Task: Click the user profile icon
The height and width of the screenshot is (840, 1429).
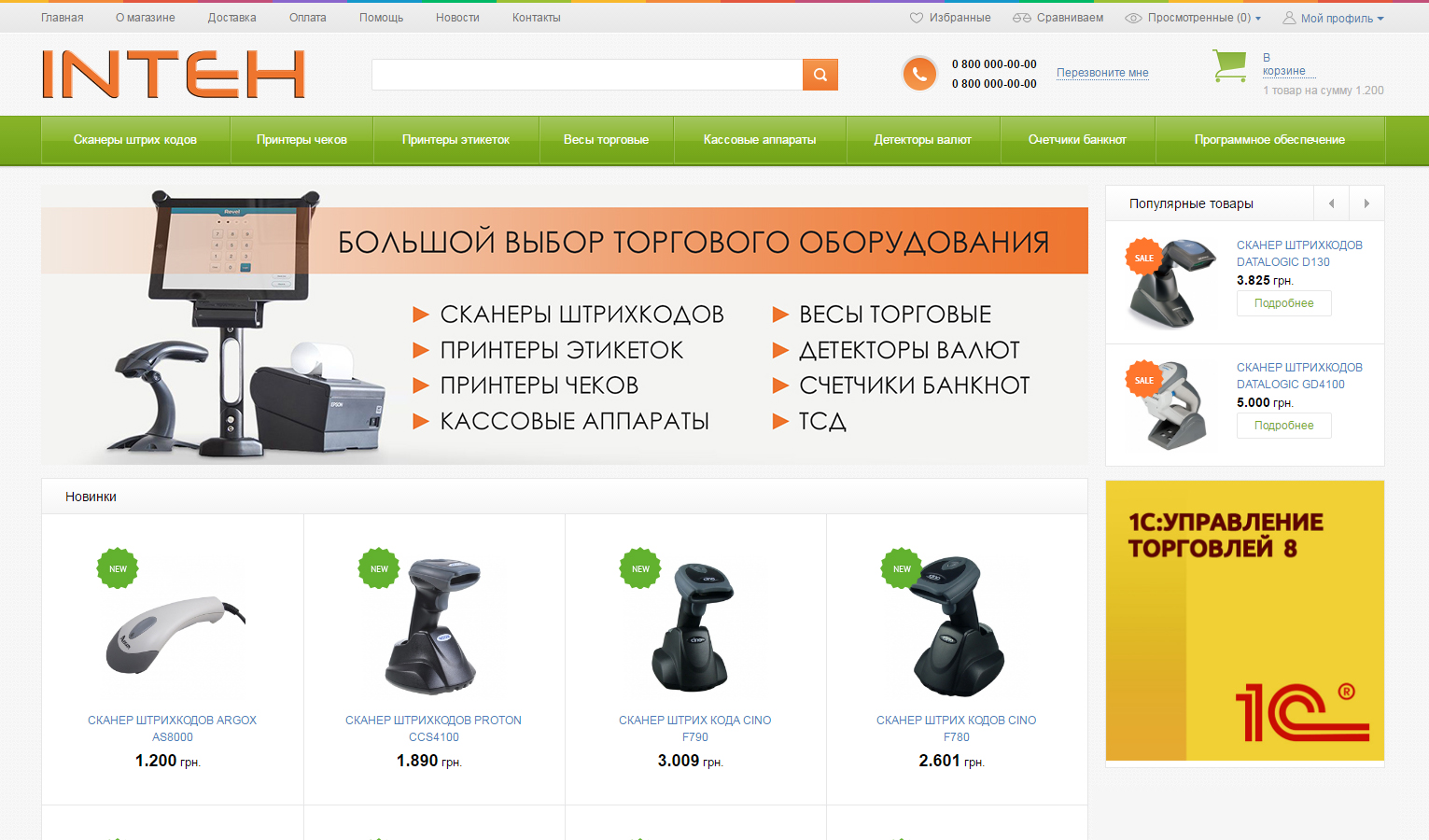Action: 1289,18
